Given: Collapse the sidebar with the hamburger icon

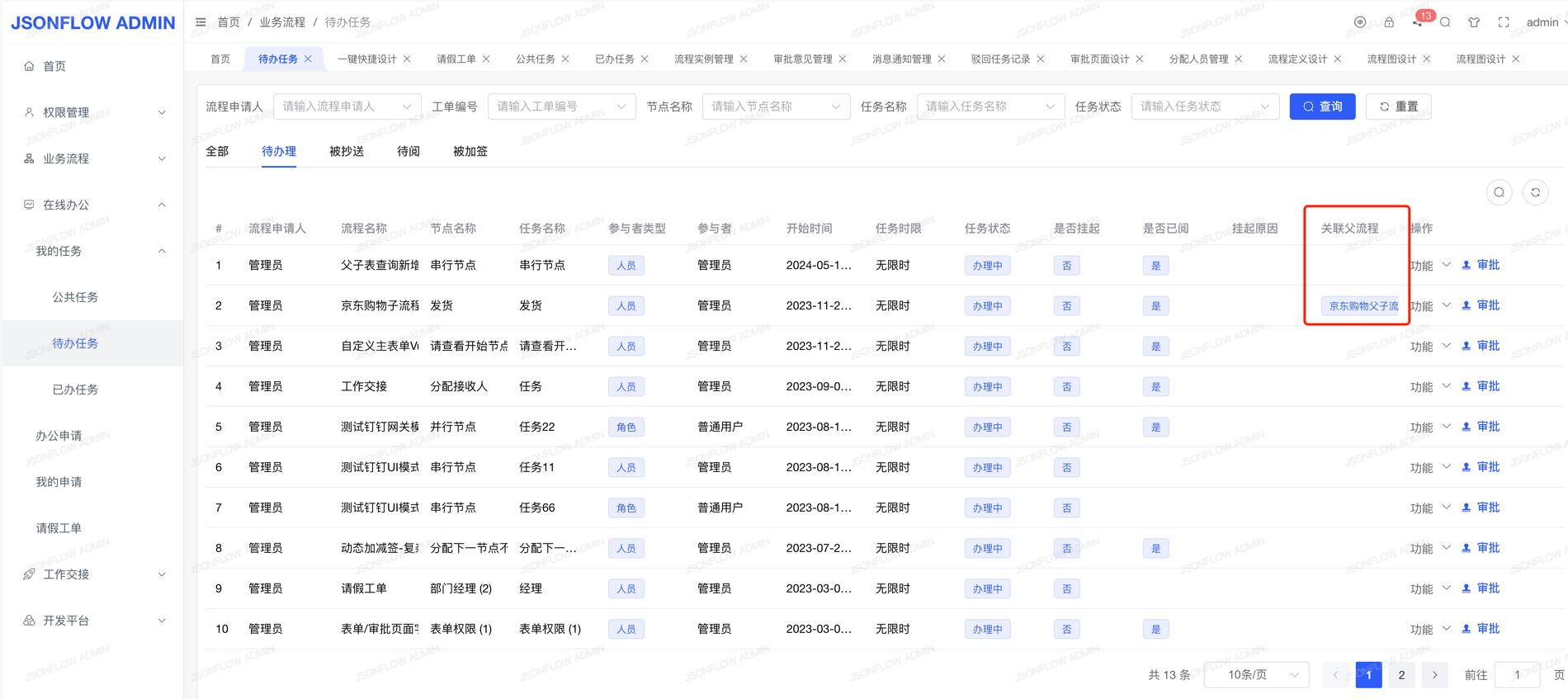Looking at the screenshot, I should [x=201, y=22].
